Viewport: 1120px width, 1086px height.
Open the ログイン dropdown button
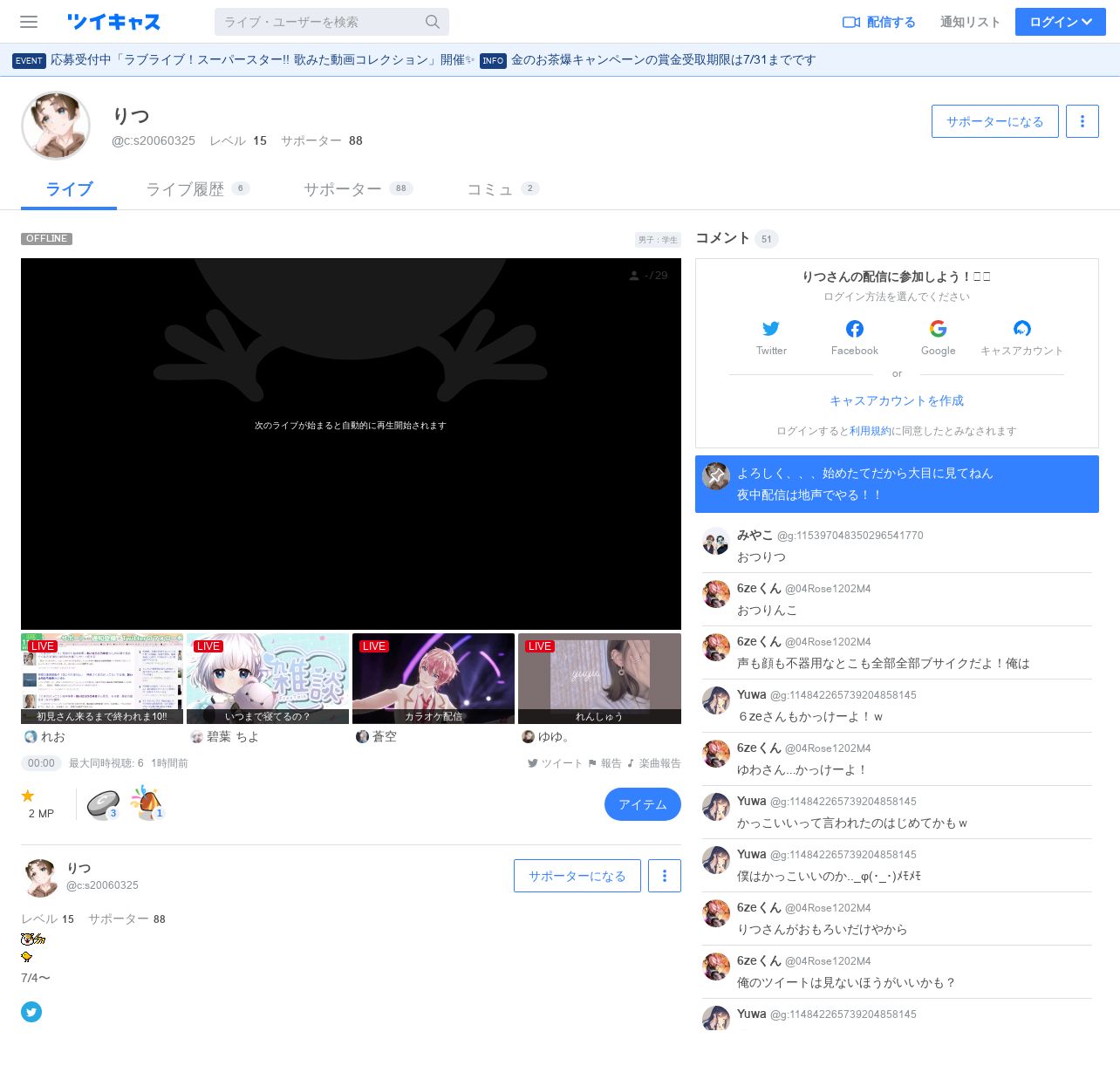click(1061, 22)
